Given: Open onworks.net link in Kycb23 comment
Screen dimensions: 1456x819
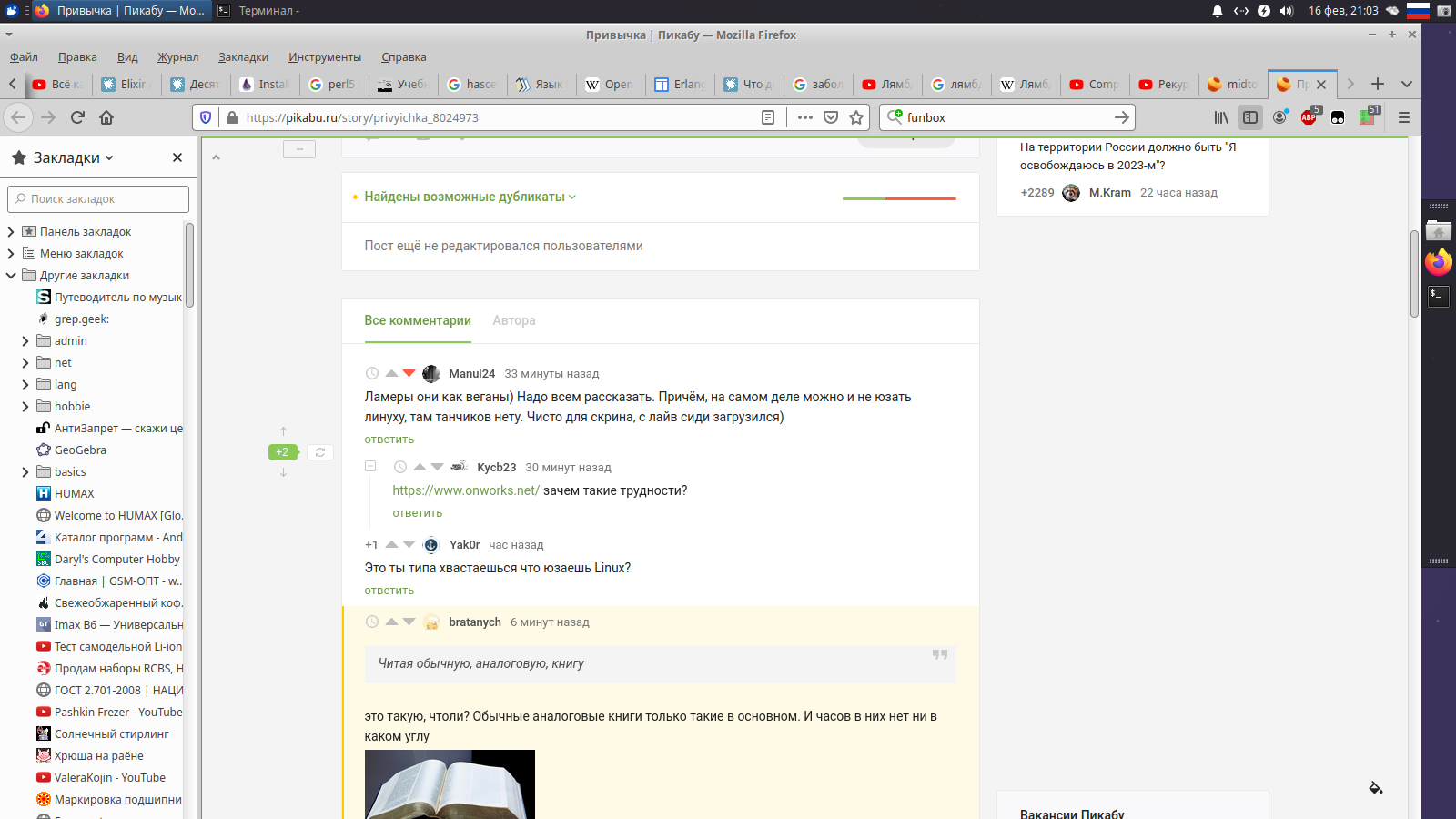Looking at the screenshot, I should [466, 490].
